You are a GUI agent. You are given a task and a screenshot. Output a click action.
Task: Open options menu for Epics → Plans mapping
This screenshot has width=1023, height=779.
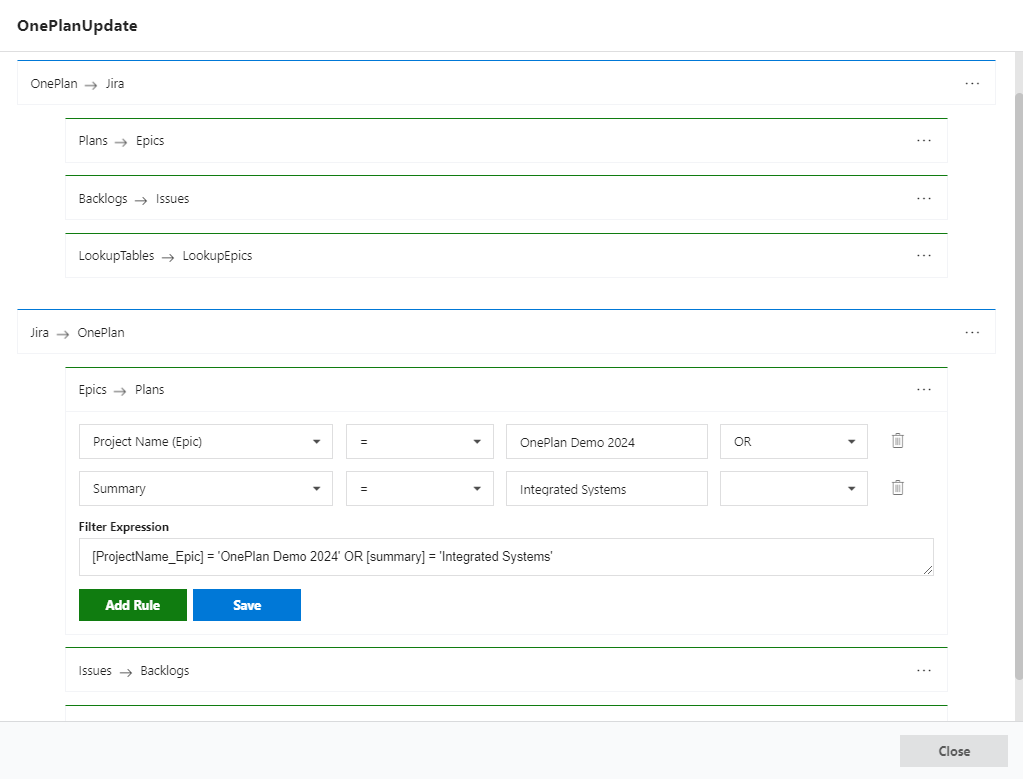pos(923,389)
